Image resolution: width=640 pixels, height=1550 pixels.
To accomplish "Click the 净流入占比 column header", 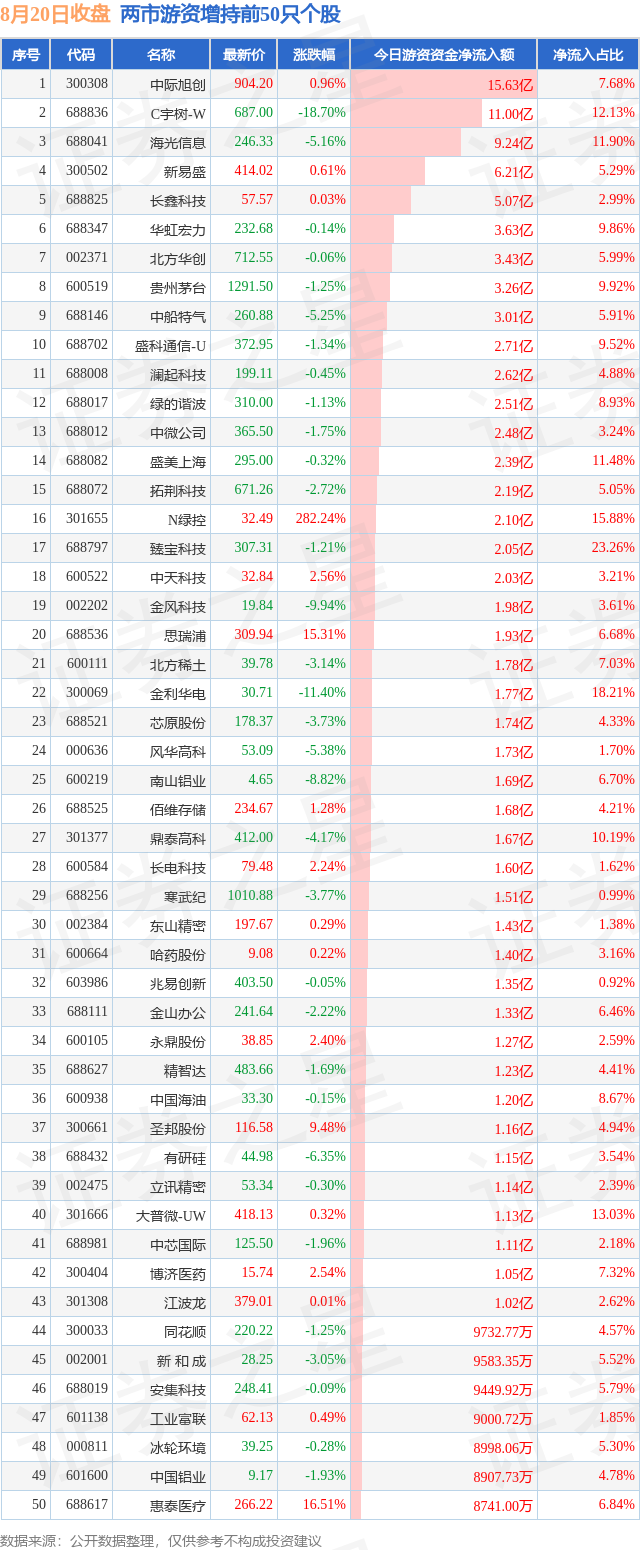I will (x=588, y=55).
